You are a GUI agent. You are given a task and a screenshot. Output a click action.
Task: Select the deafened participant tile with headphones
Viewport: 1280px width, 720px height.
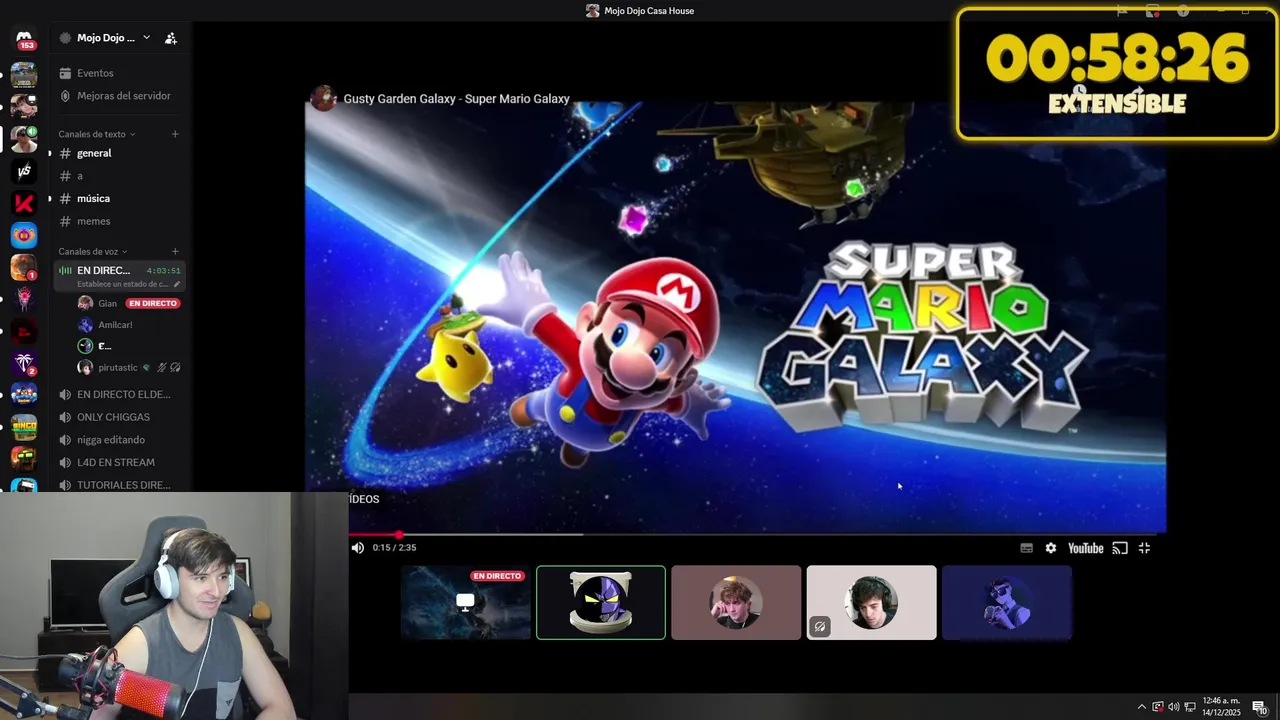[872, 603]
